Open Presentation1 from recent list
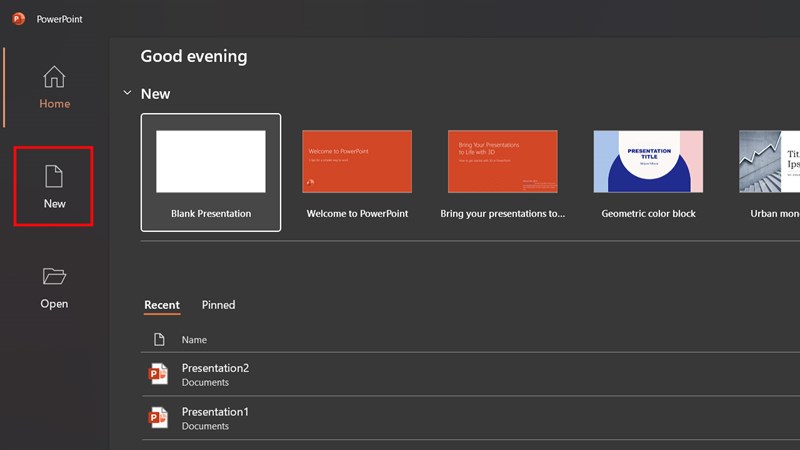The height and width of the screenshot is (450, 800). pyautogui.click(x=215, y=412)
